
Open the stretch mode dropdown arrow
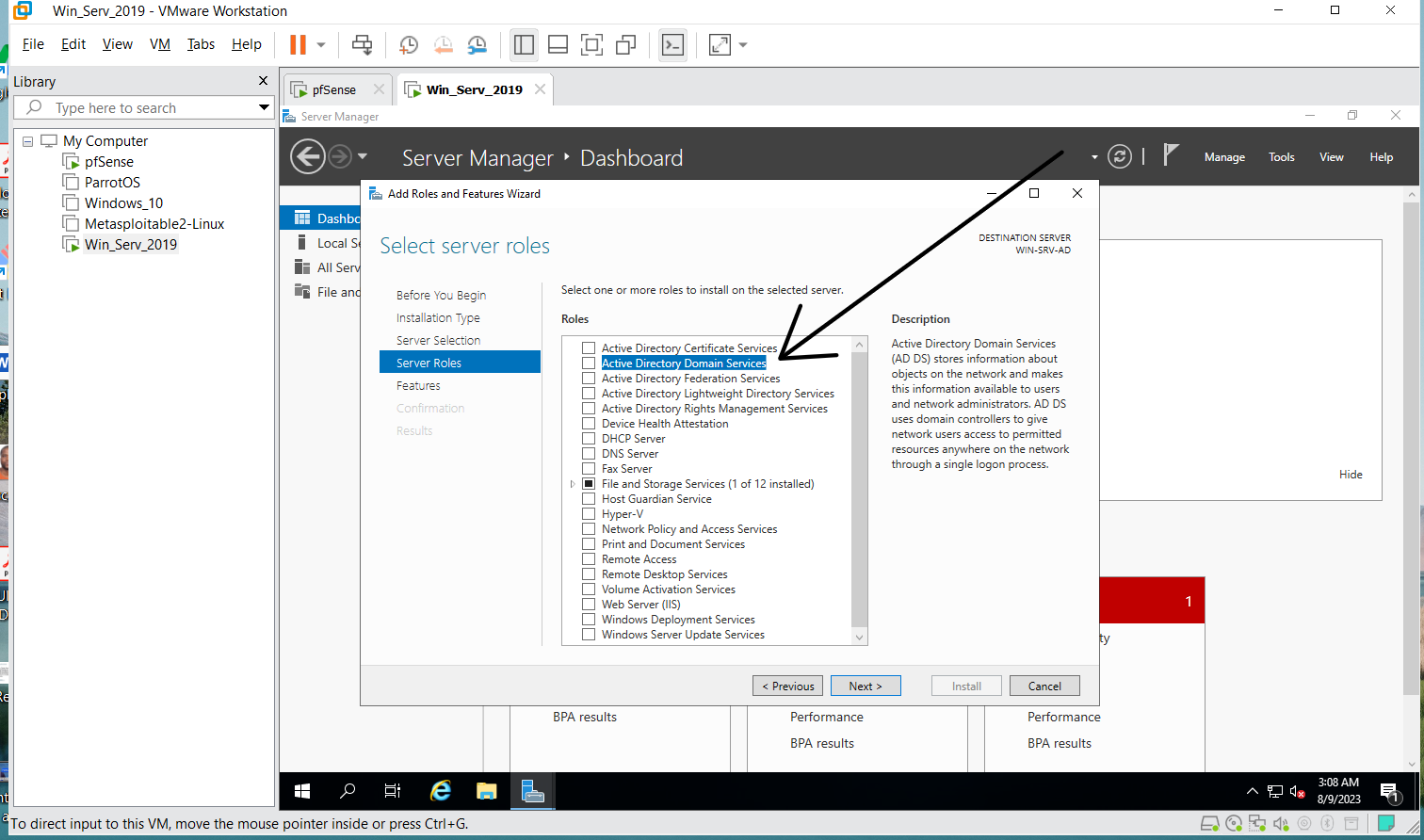[x=743, y=44]
